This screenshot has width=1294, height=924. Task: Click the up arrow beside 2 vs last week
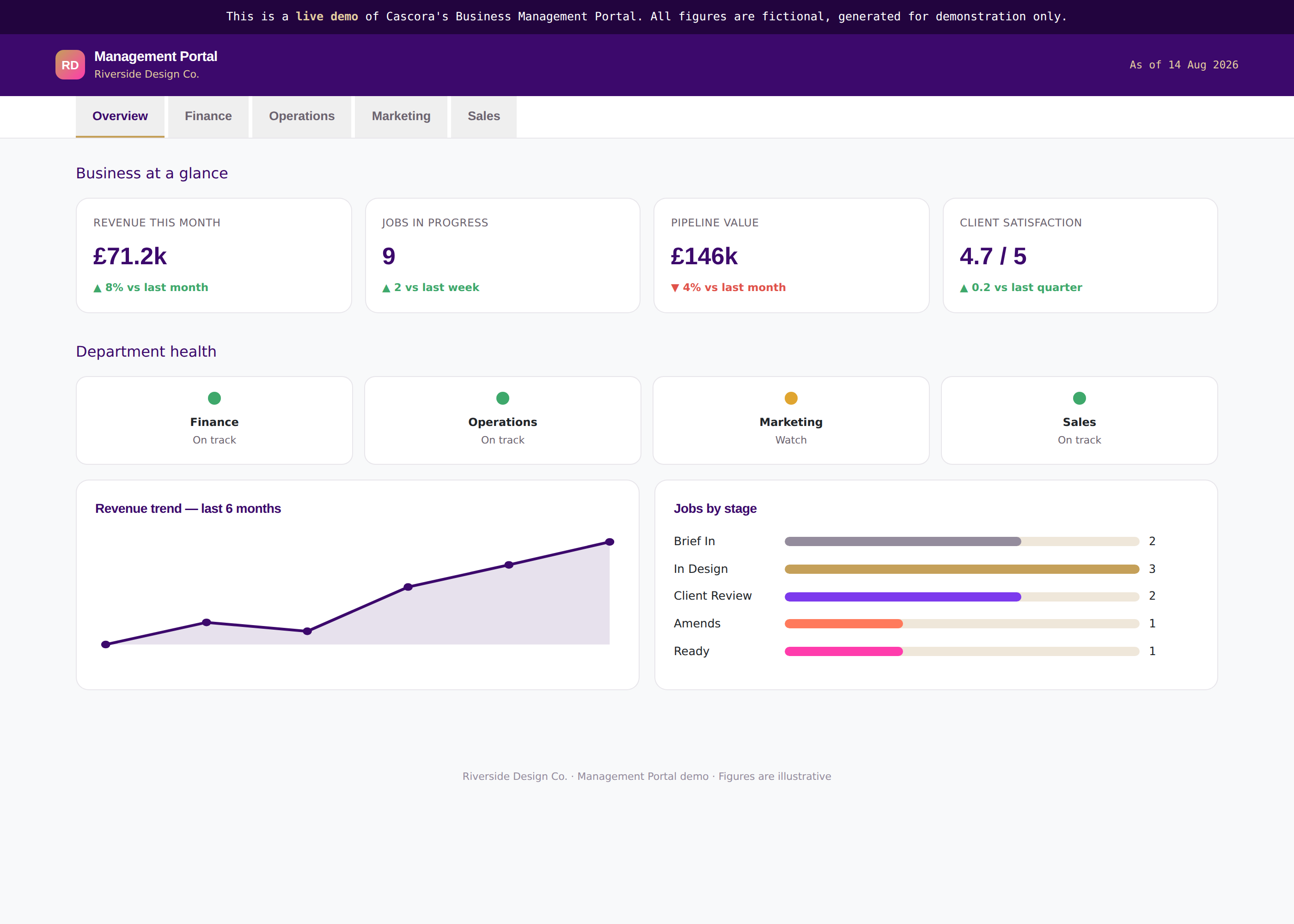click(386, 288)
